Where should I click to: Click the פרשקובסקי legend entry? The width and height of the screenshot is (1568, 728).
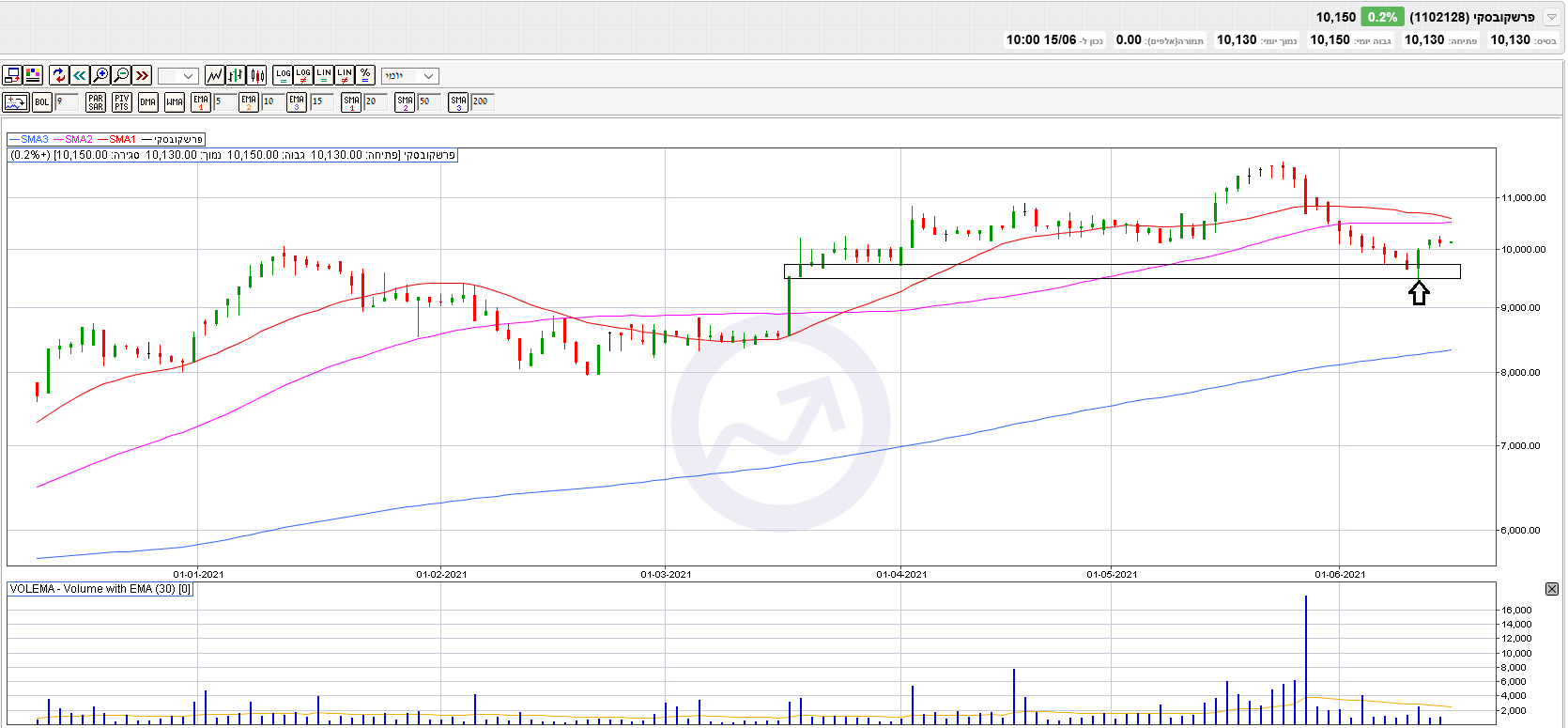(173, 139)
